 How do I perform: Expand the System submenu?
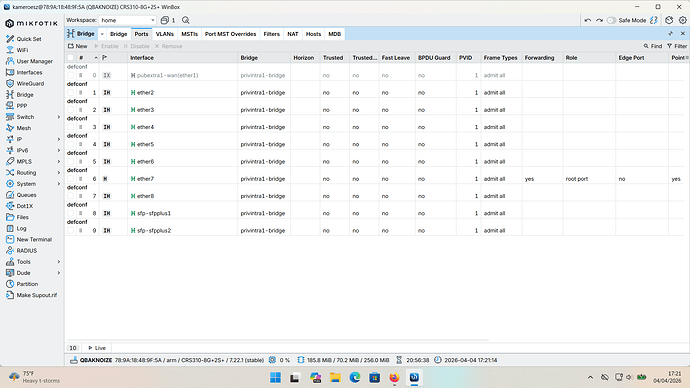click(x=59, y=184)
